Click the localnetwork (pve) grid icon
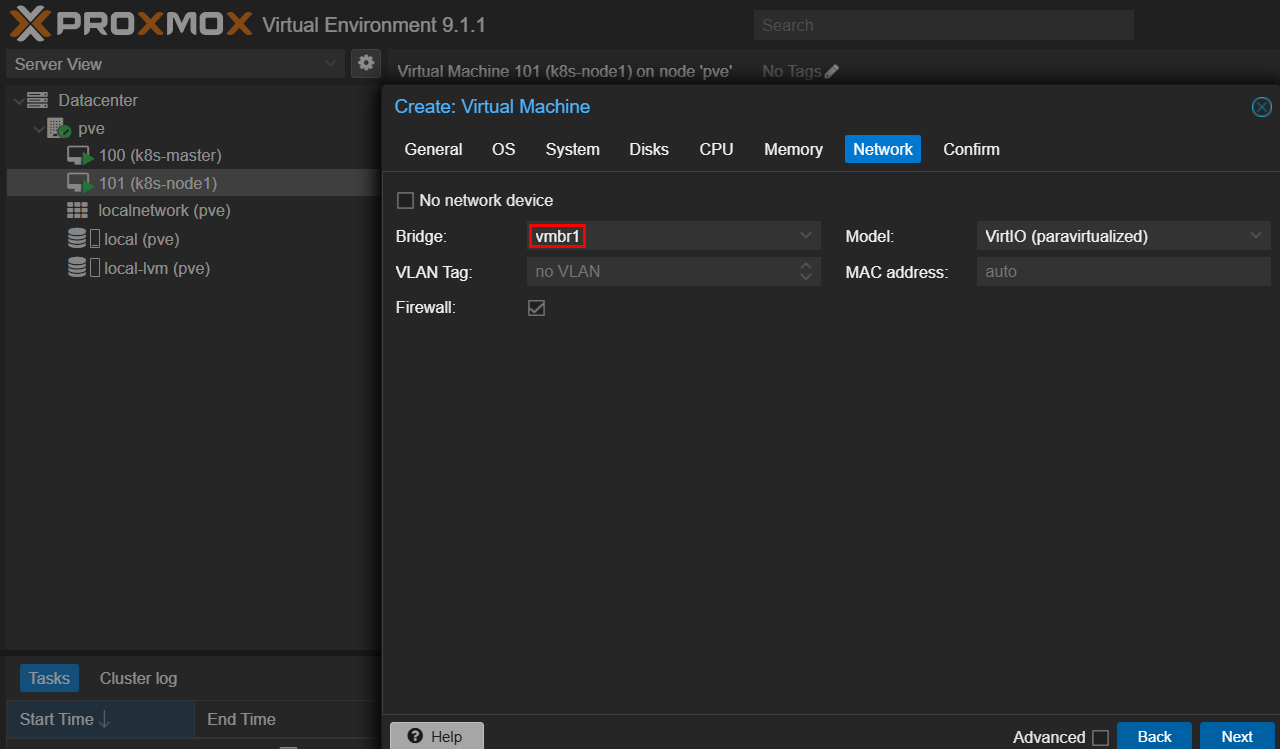1280x749 pixels. [x=77, y=211]
